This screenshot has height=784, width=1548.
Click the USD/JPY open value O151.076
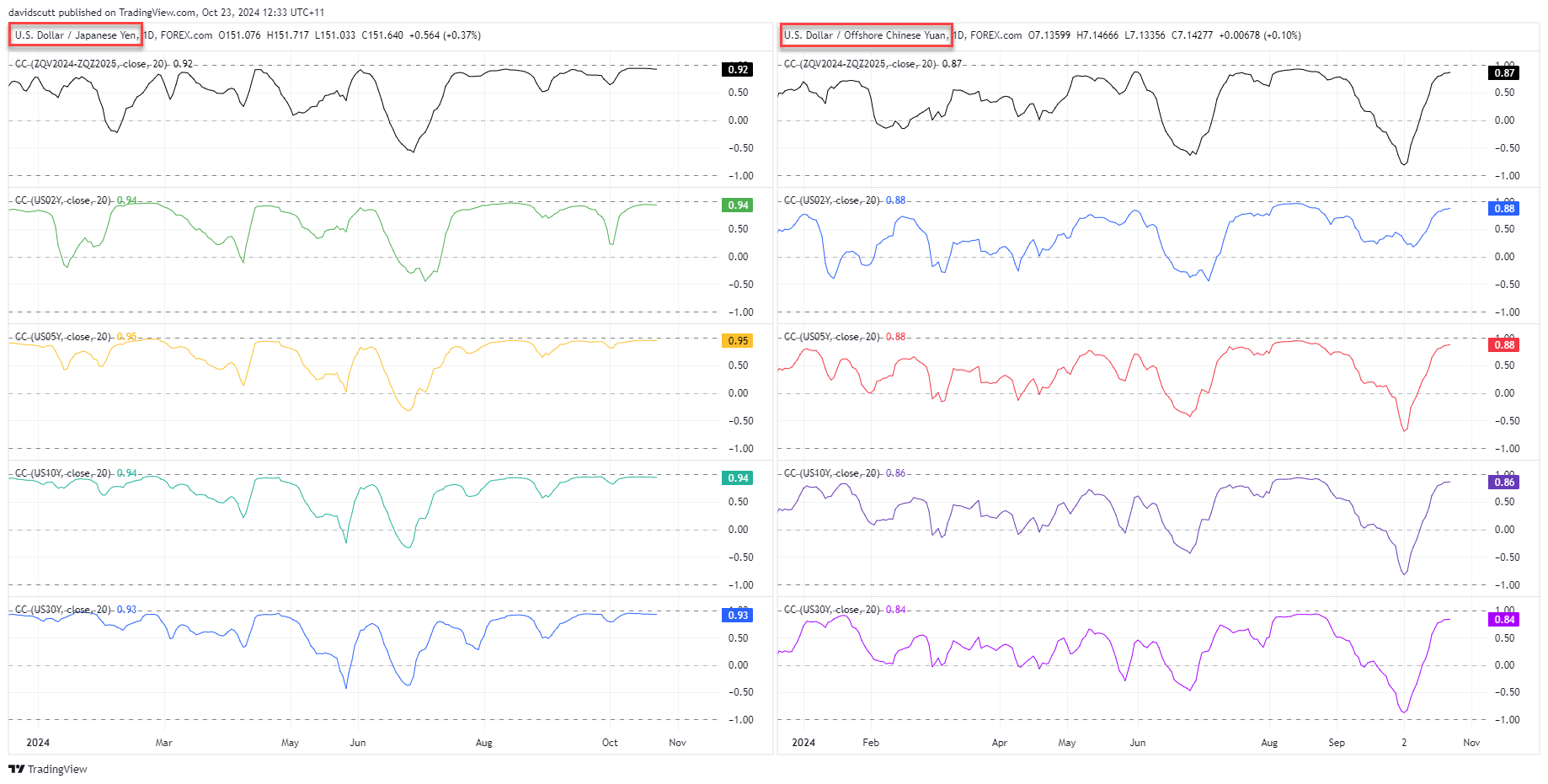coord(239,35)
